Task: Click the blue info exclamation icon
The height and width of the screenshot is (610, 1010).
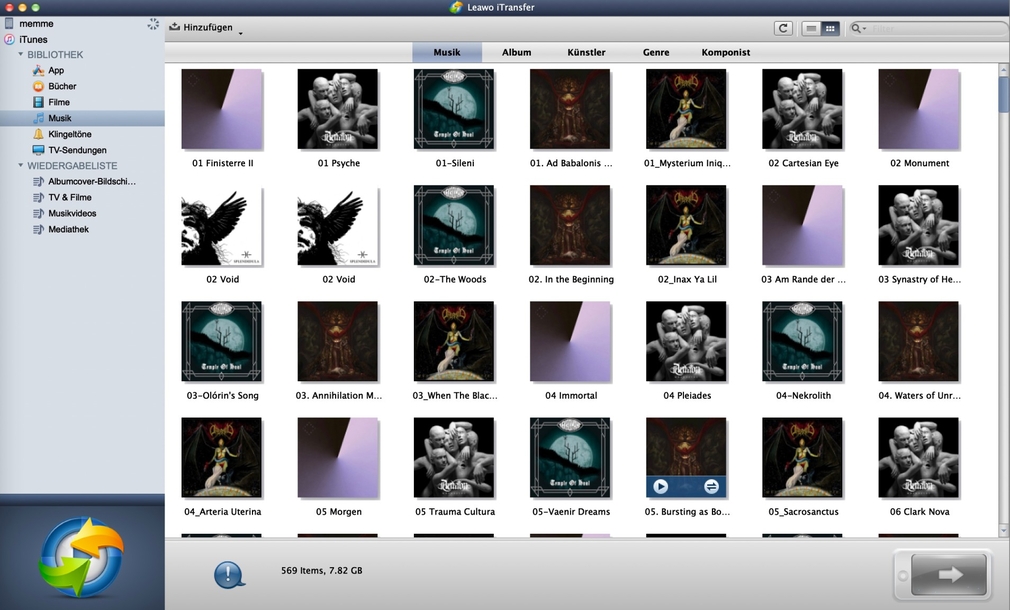Action: pos(229,574)
